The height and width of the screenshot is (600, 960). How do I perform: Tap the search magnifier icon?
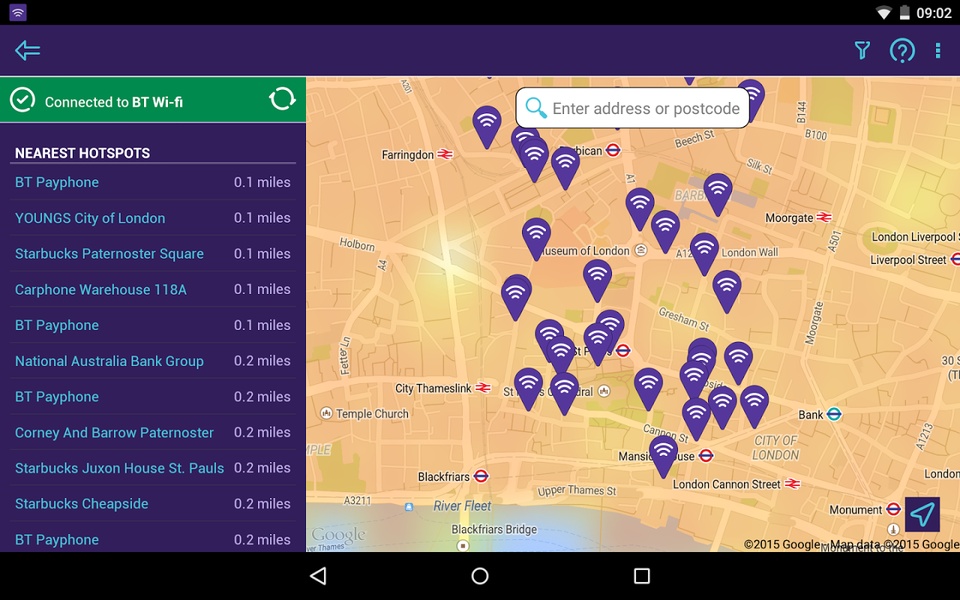click(536, 108)
